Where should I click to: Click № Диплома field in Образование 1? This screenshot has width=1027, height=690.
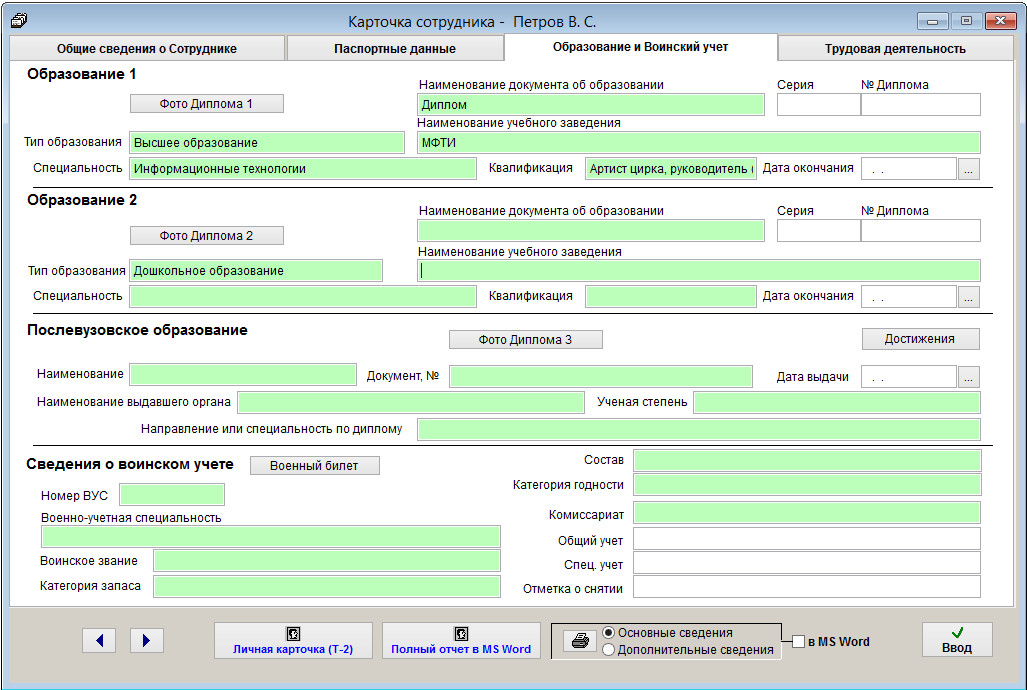(920, 105)
